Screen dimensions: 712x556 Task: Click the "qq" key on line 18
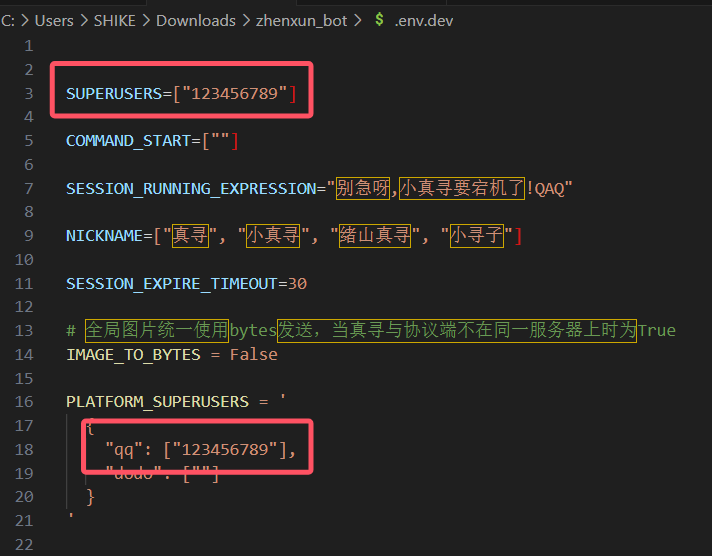(121, 449)
